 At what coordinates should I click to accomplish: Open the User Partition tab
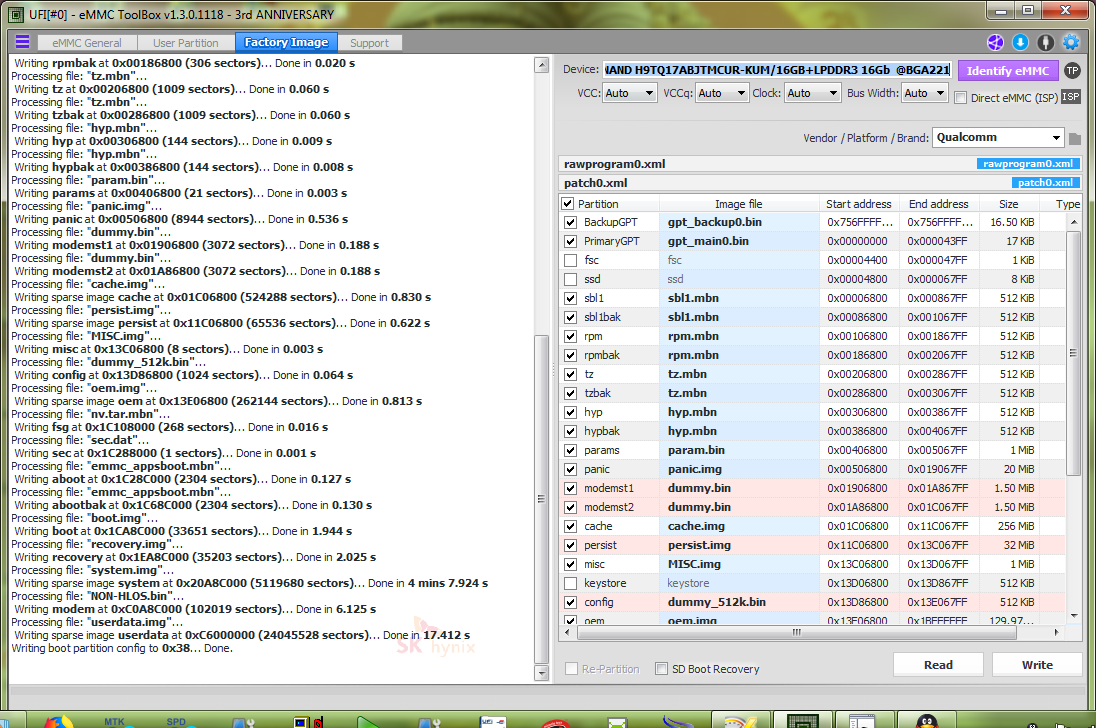point(185,43)
